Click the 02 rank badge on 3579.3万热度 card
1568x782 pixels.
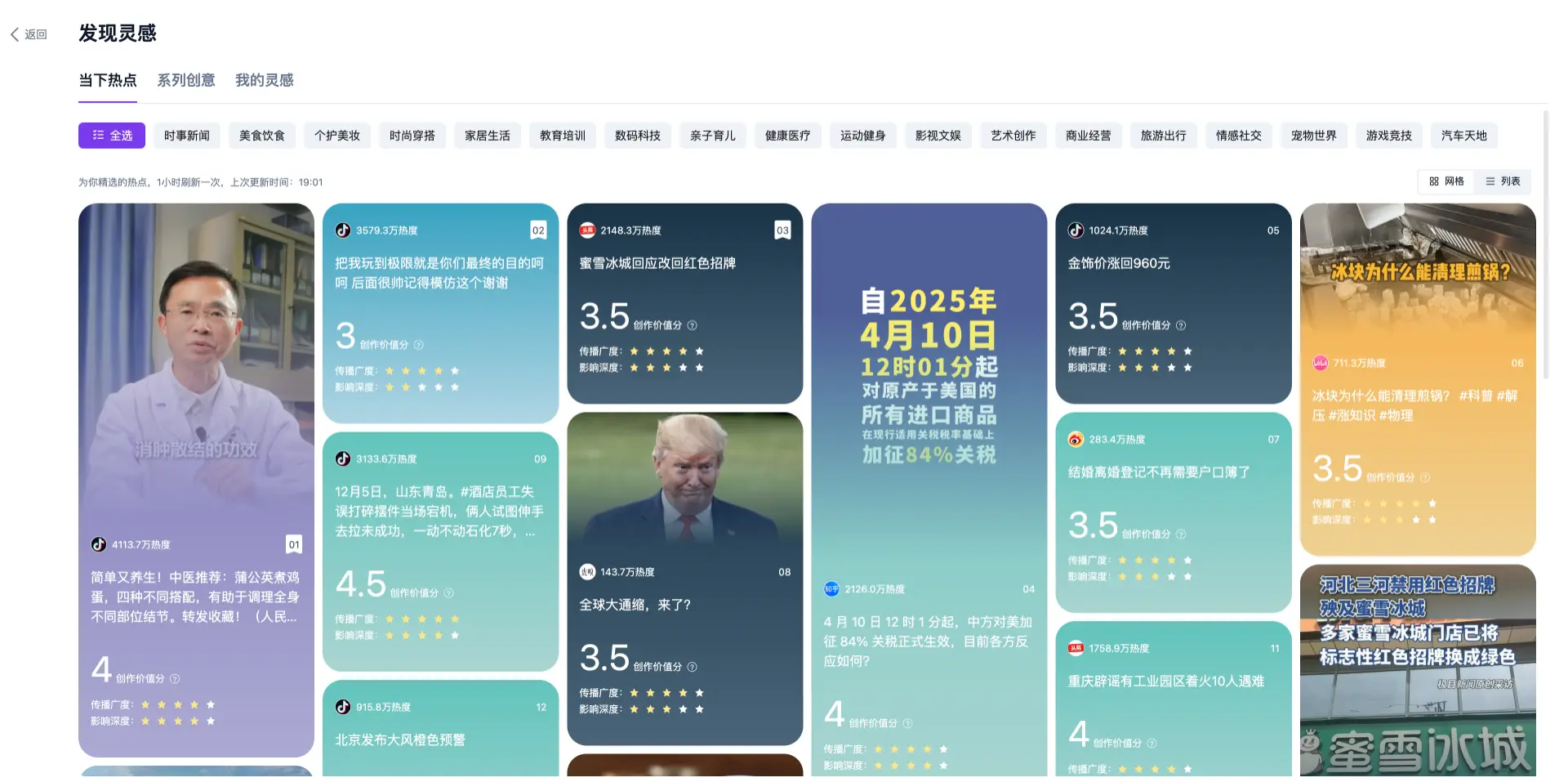click(x=538, y=230)
